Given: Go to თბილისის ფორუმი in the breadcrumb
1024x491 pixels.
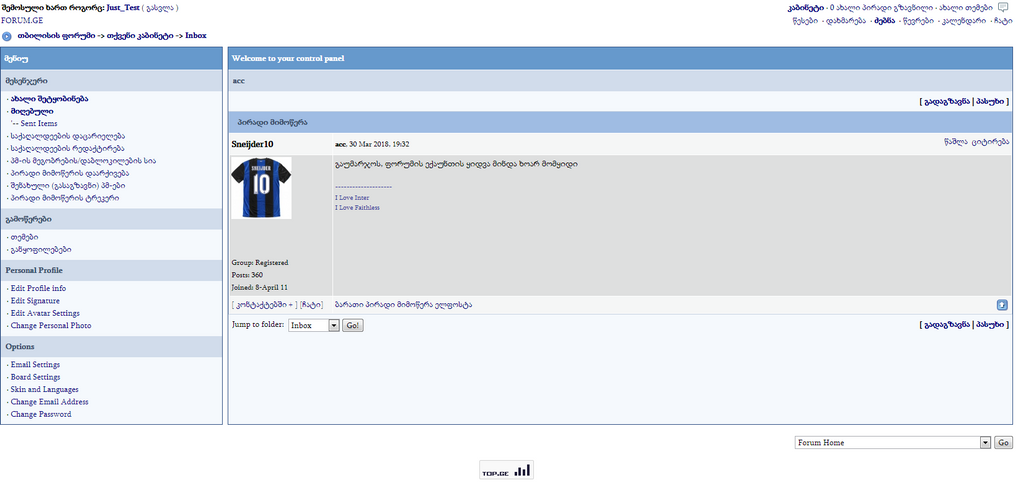Looking at the screenshot, I should tap(56, 36).
